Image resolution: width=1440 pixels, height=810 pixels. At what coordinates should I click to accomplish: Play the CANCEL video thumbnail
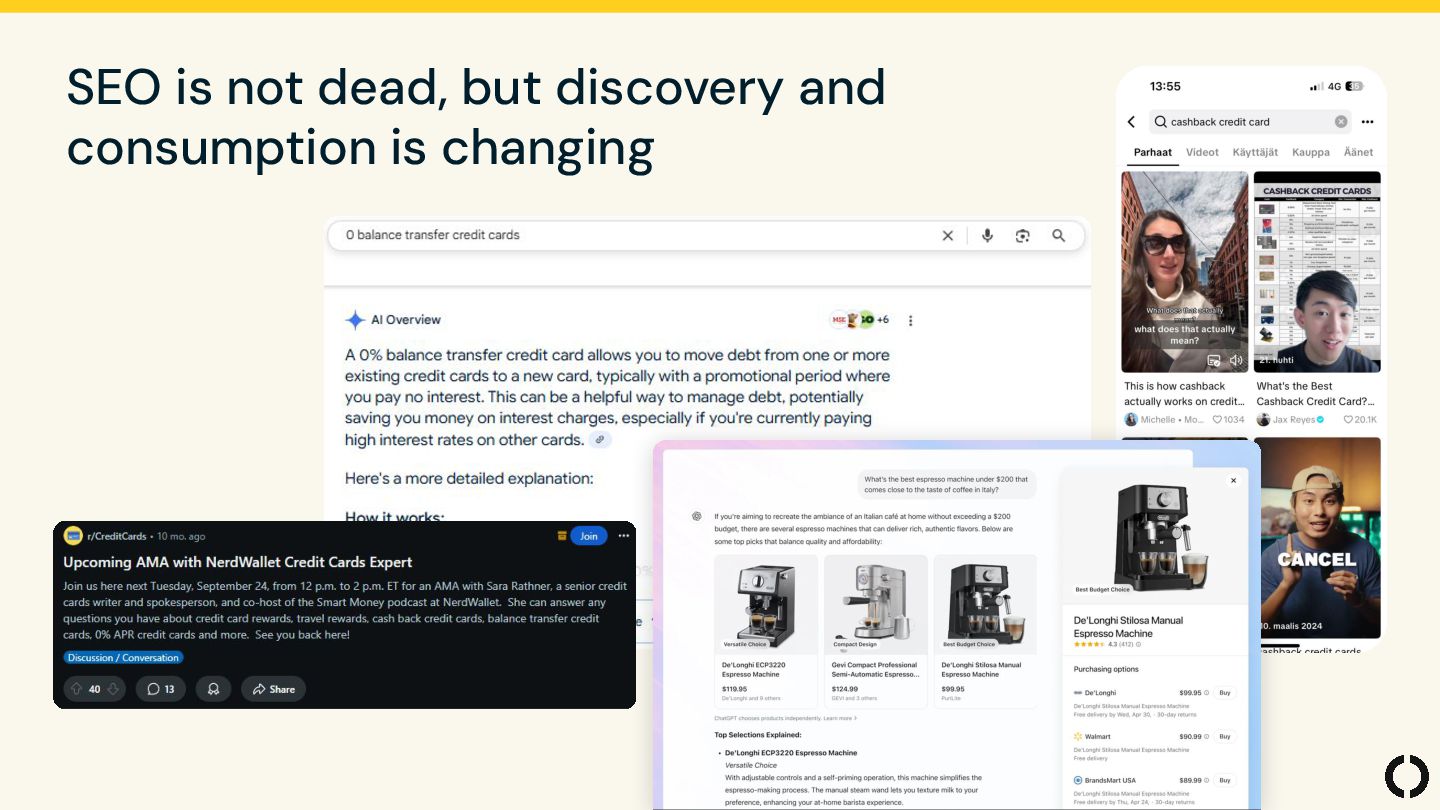[x=1317, y=537]
